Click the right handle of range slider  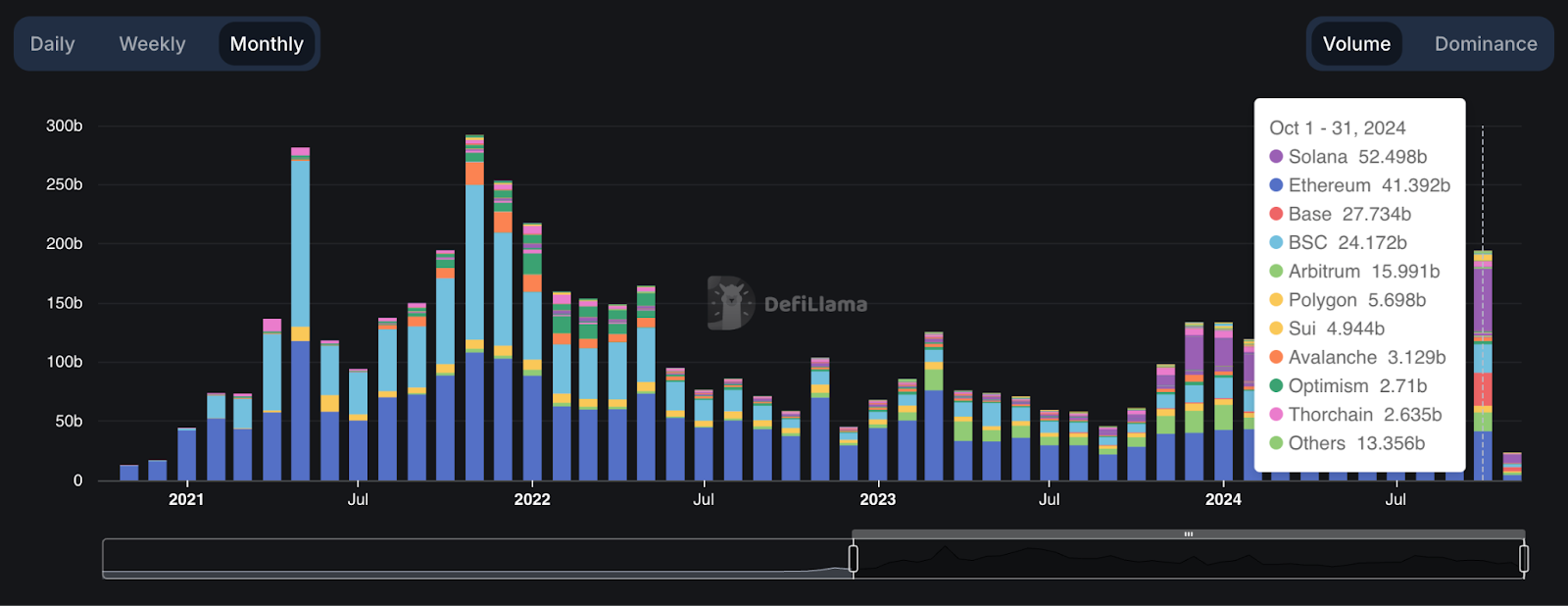(x=1524, y=558)
